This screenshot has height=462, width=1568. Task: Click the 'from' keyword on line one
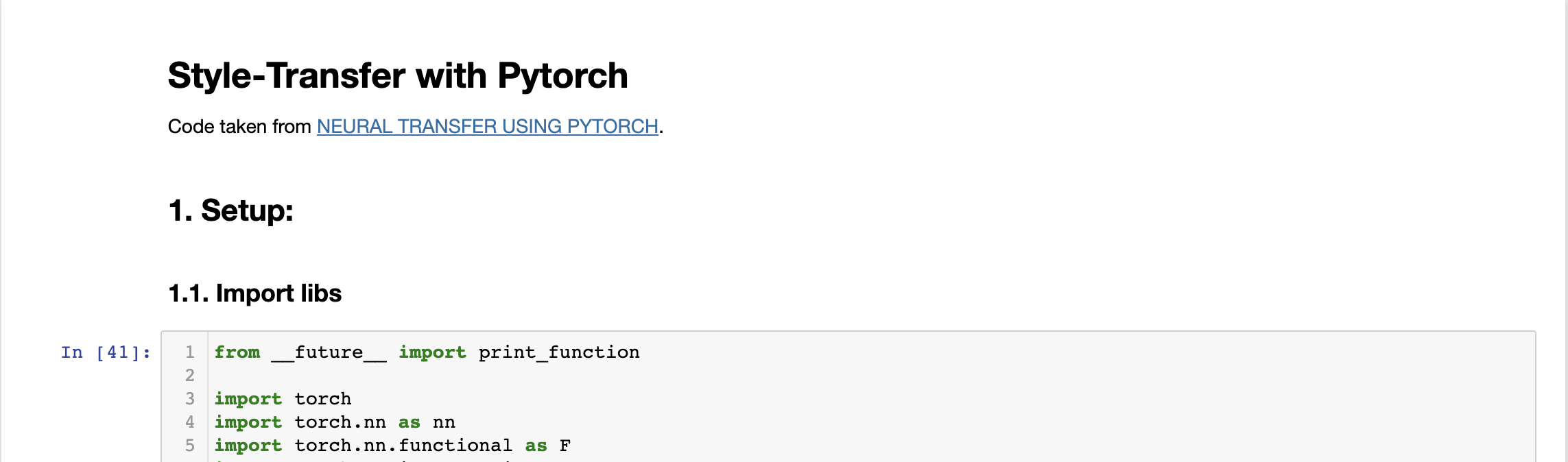tap(237, 352)
